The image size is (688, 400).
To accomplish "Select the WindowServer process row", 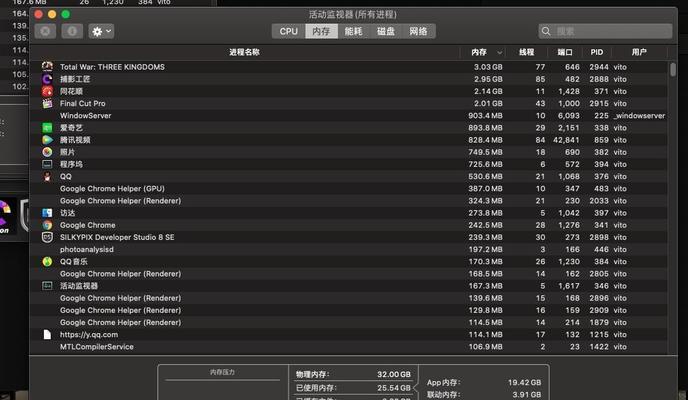I will pos(349,116).
